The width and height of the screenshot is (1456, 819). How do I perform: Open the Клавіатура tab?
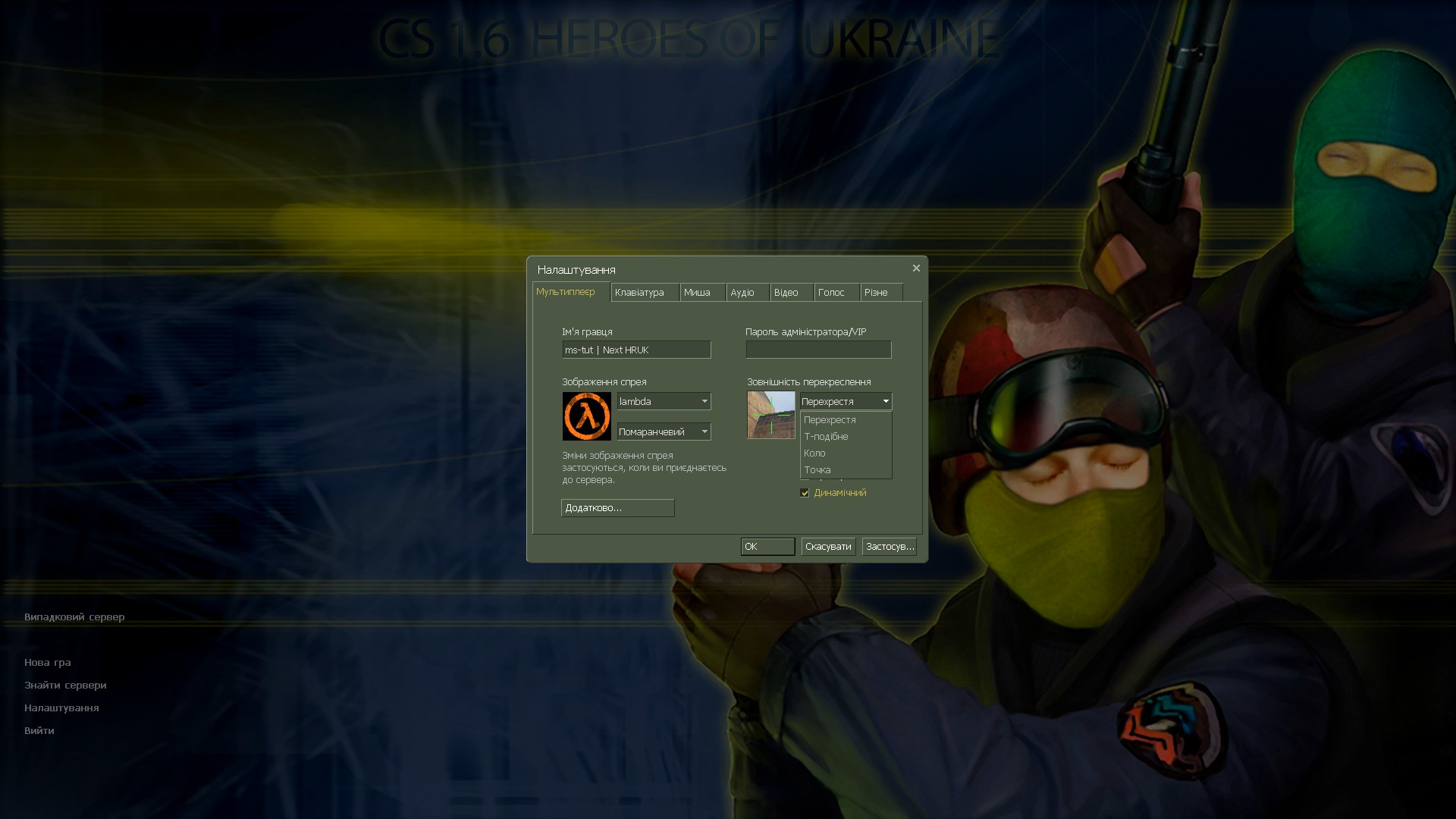point(645,293)
